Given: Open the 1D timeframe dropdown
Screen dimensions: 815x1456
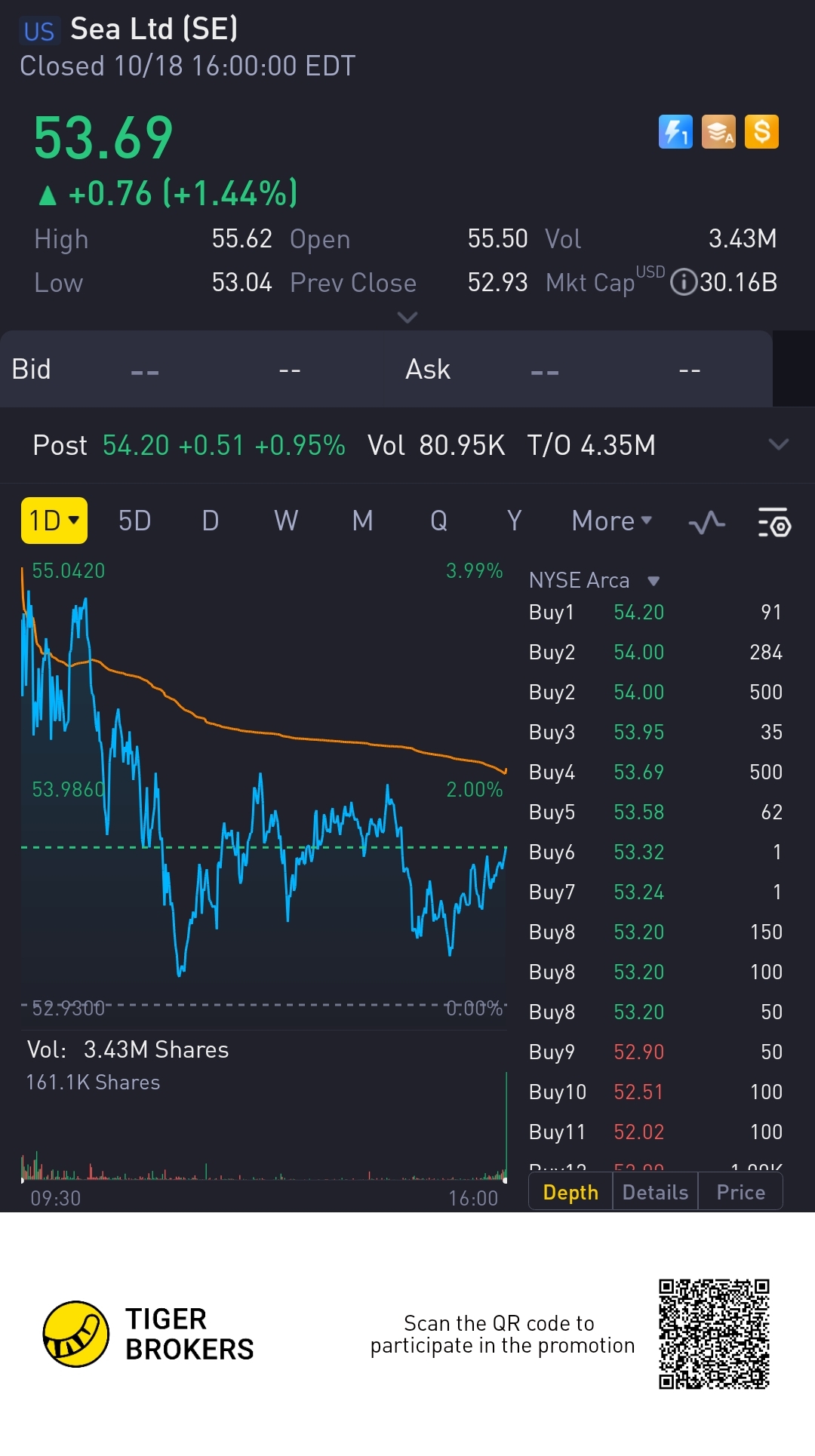Looking at the screenshot, I should [54, 521].
